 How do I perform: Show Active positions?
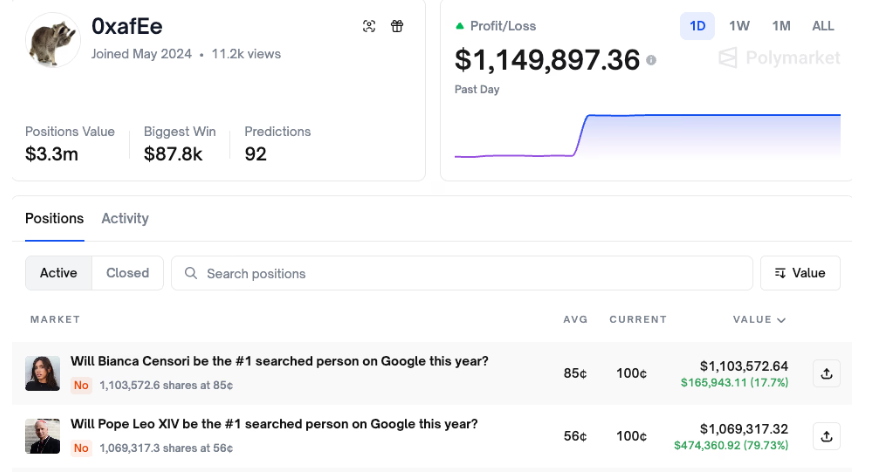point(59,273)
